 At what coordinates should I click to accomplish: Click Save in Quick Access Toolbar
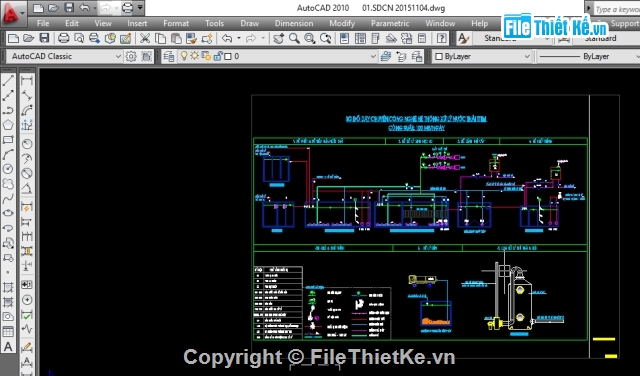click(69, 8)
